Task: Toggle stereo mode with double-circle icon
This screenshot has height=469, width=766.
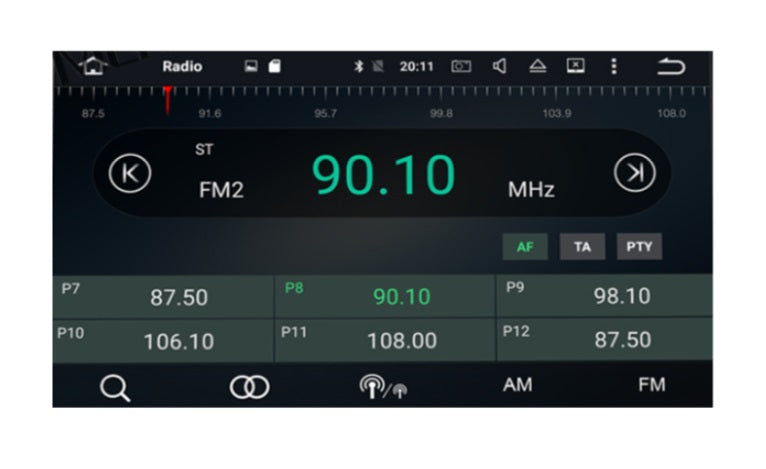Action: click(249, 387)
